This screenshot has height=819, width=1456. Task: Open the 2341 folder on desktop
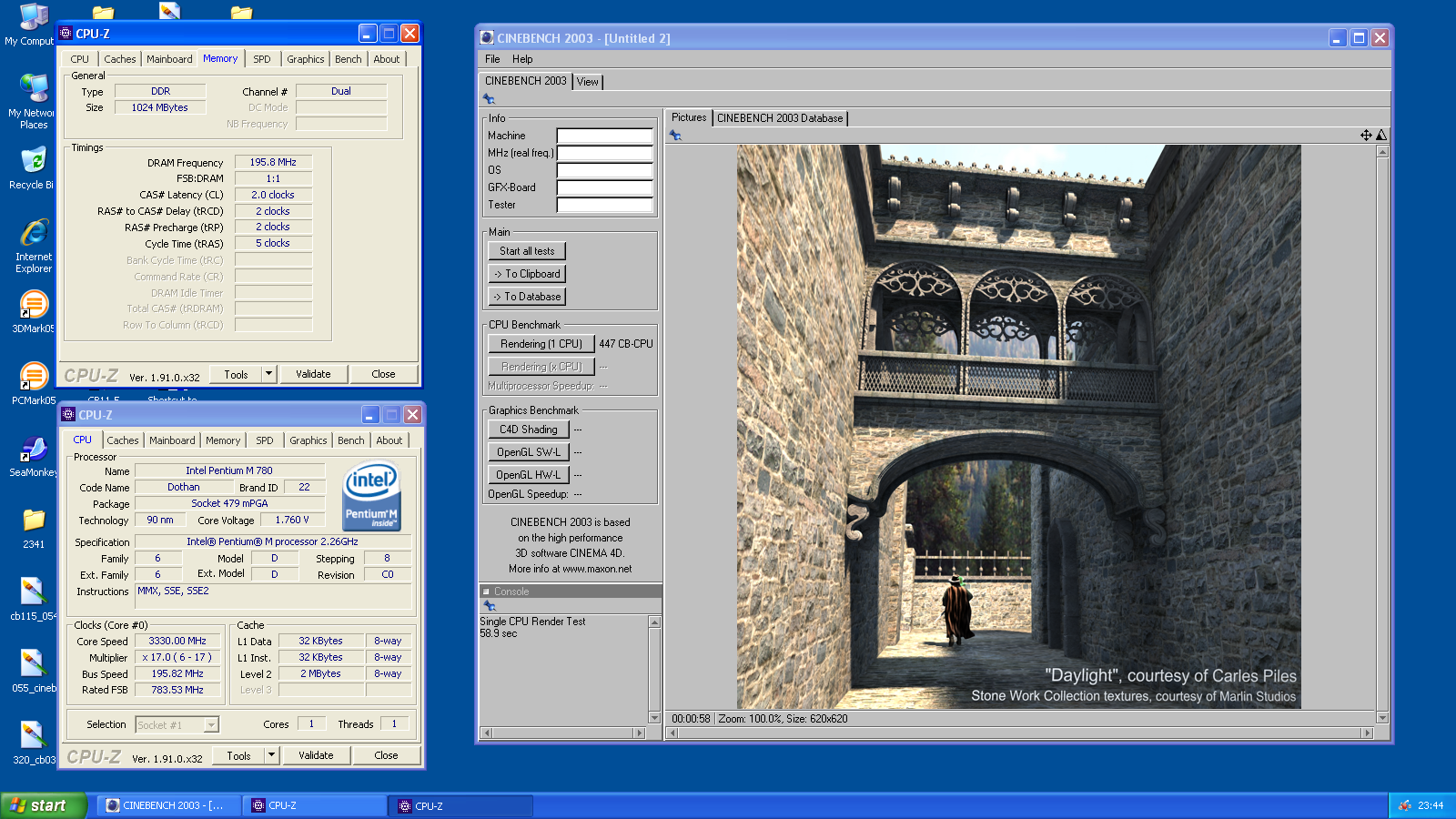pos(34,521)
